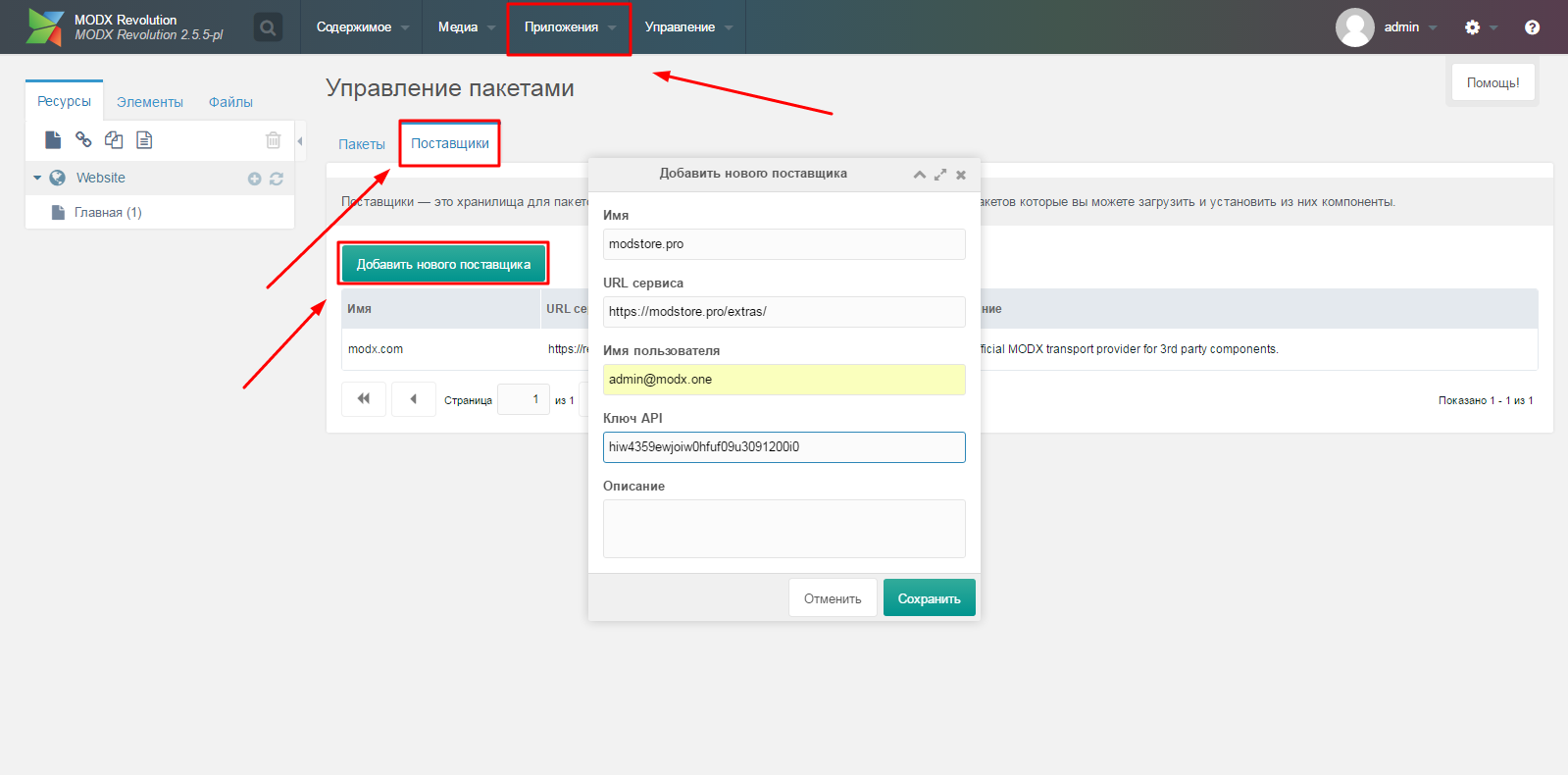Click the dialog title Добавить нового поставщика
This screenshot has width=1568, height=775.
753,174
